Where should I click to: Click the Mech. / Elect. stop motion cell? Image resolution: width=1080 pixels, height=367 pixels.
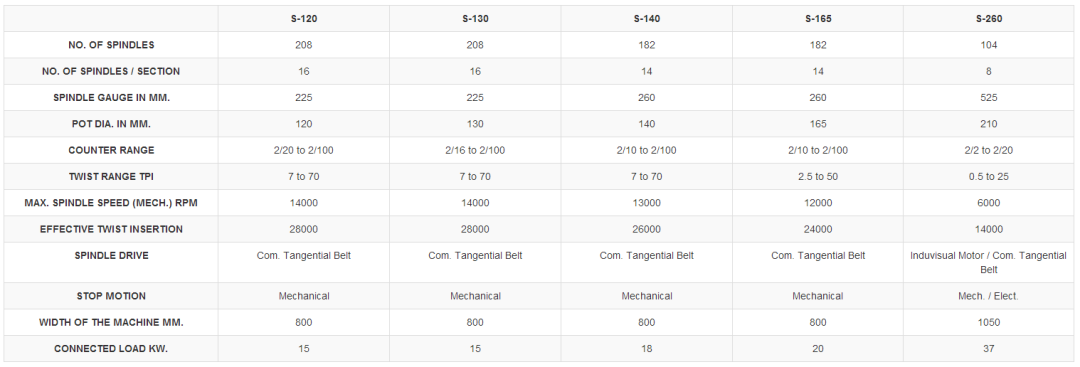point(988,296)
